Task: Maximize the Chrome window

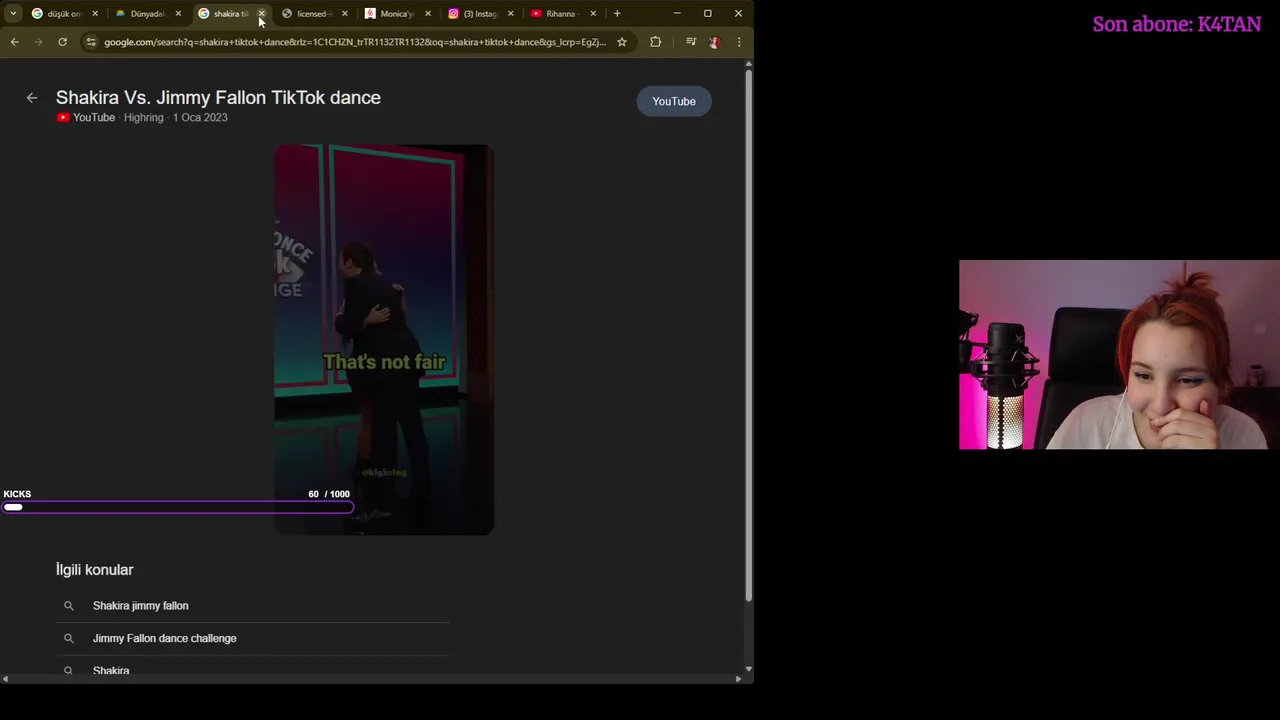Action: pyautogui.click(x=708, y=14)
